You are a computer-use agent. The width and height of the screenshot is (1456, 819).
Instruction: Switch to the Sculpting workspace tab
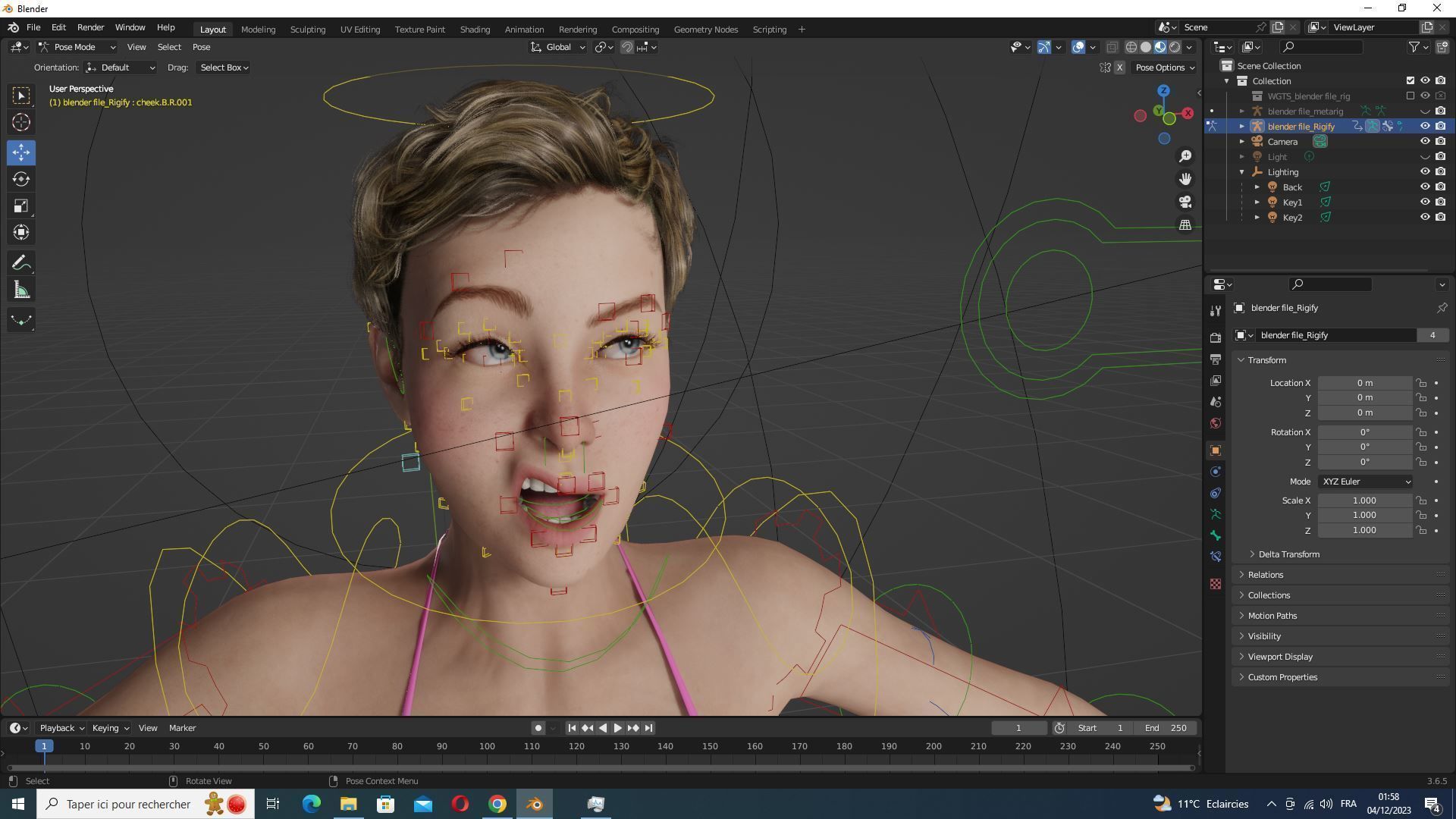tap(307, 30)
